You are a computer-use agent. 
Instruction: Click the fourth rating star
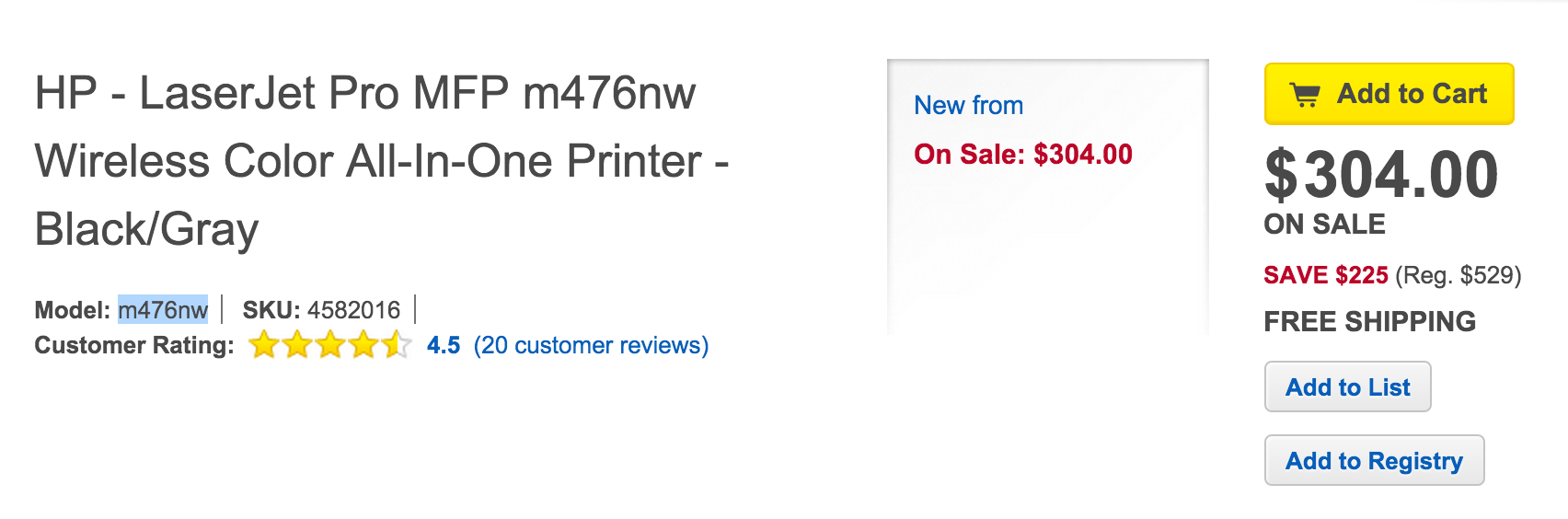363,345
